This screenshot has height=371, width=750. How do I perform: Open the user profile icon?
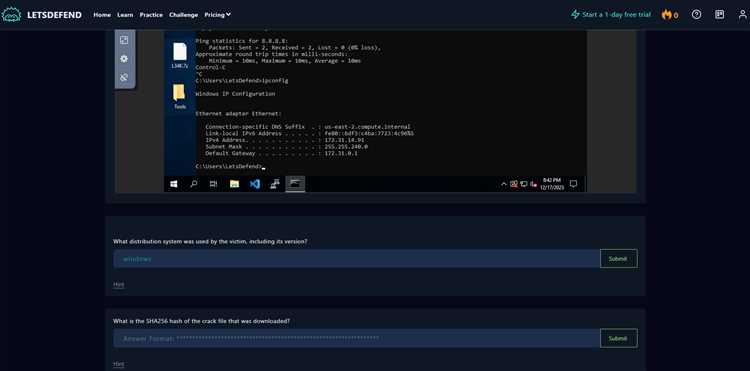(x=742, y=15)
